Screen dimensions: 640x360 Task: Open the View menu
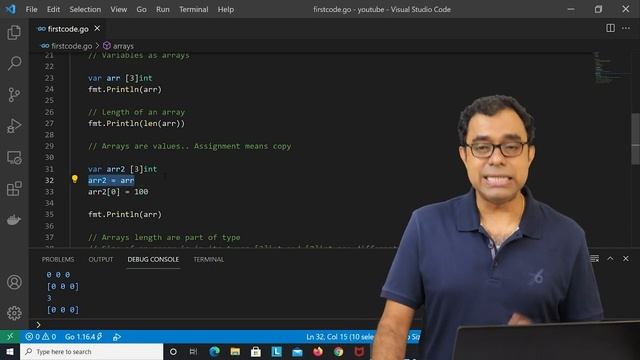(118, 9)
